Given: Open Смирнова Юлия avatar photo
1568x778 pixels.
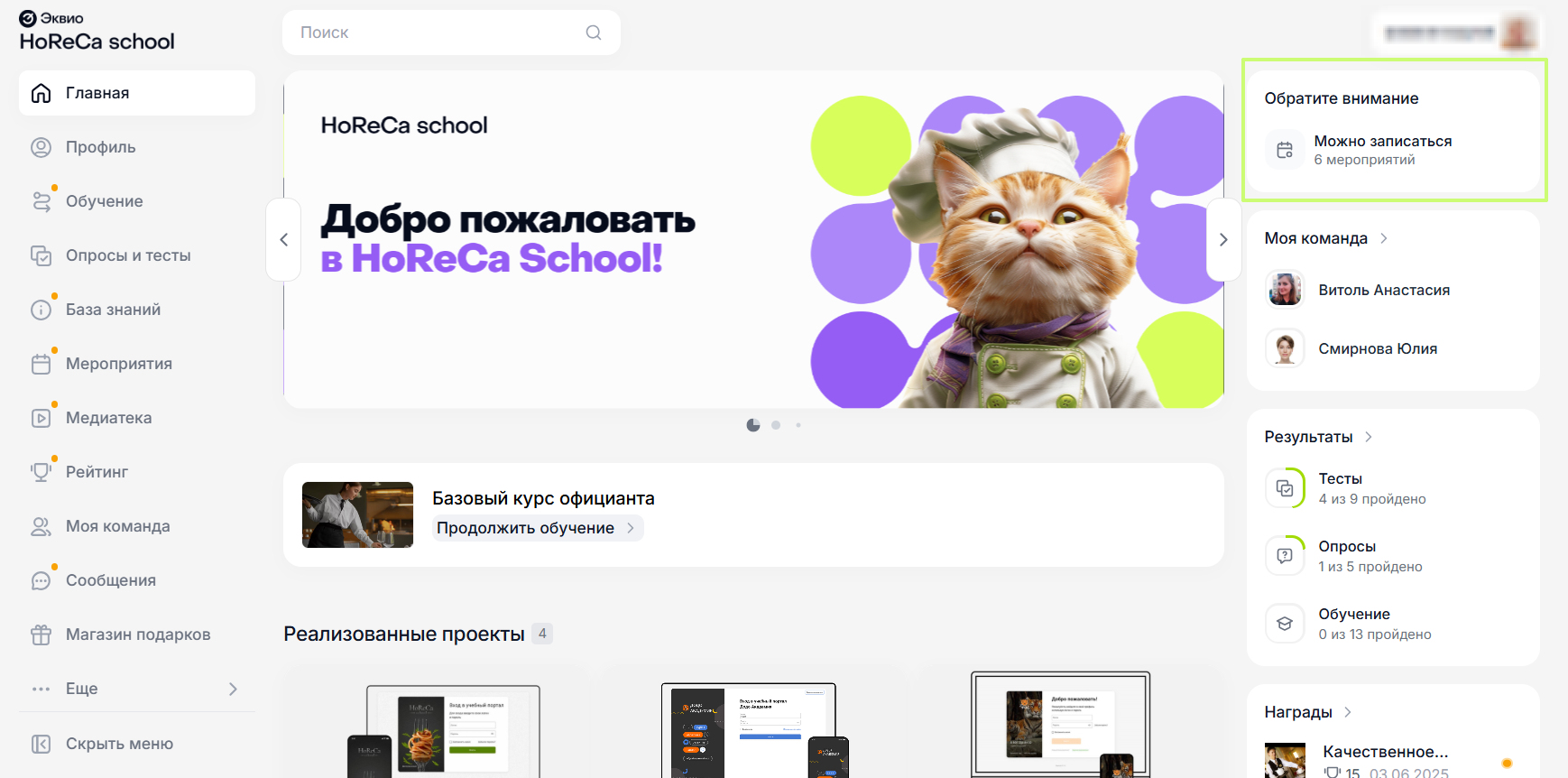Looking at the screenshot, I should coord(1285,348).
